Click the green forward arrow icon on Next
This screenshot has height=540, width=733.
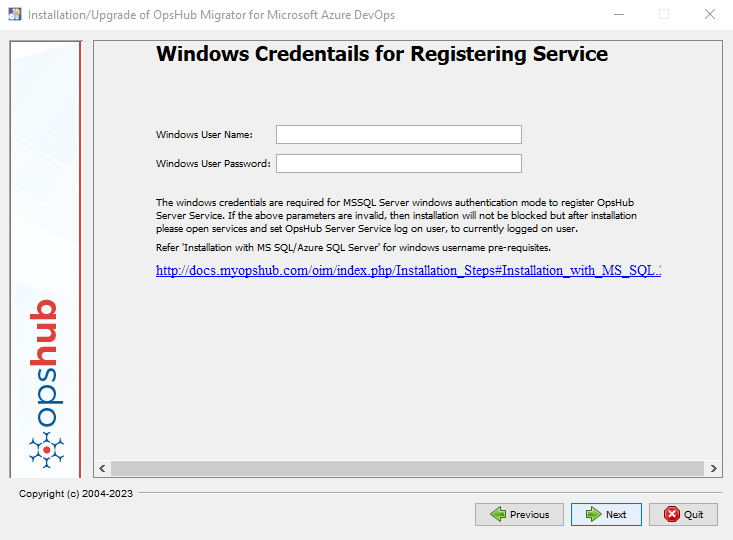pos(593,514)
